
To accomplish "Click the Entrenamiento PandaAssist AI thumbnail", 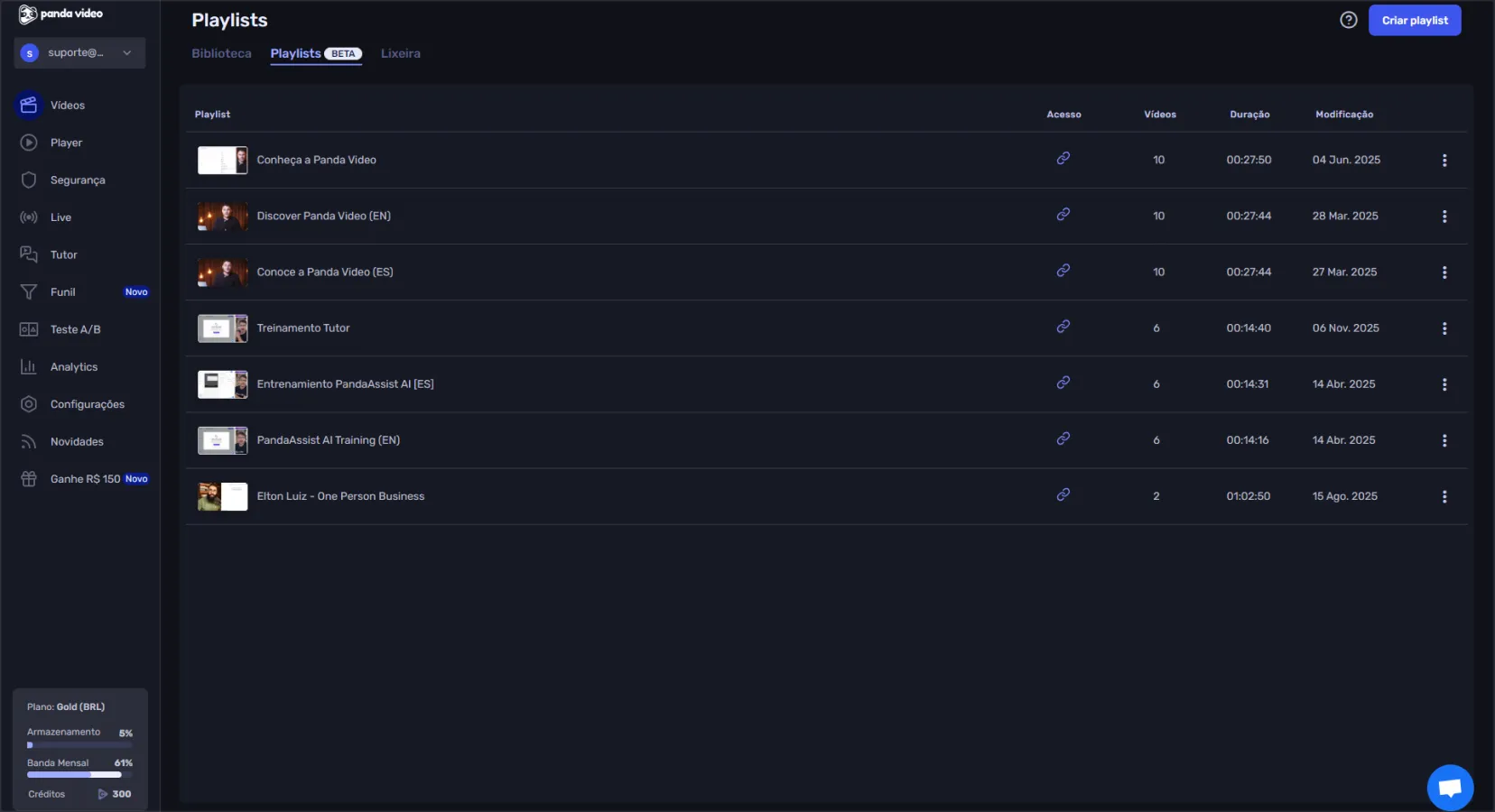I will [223, 384].
